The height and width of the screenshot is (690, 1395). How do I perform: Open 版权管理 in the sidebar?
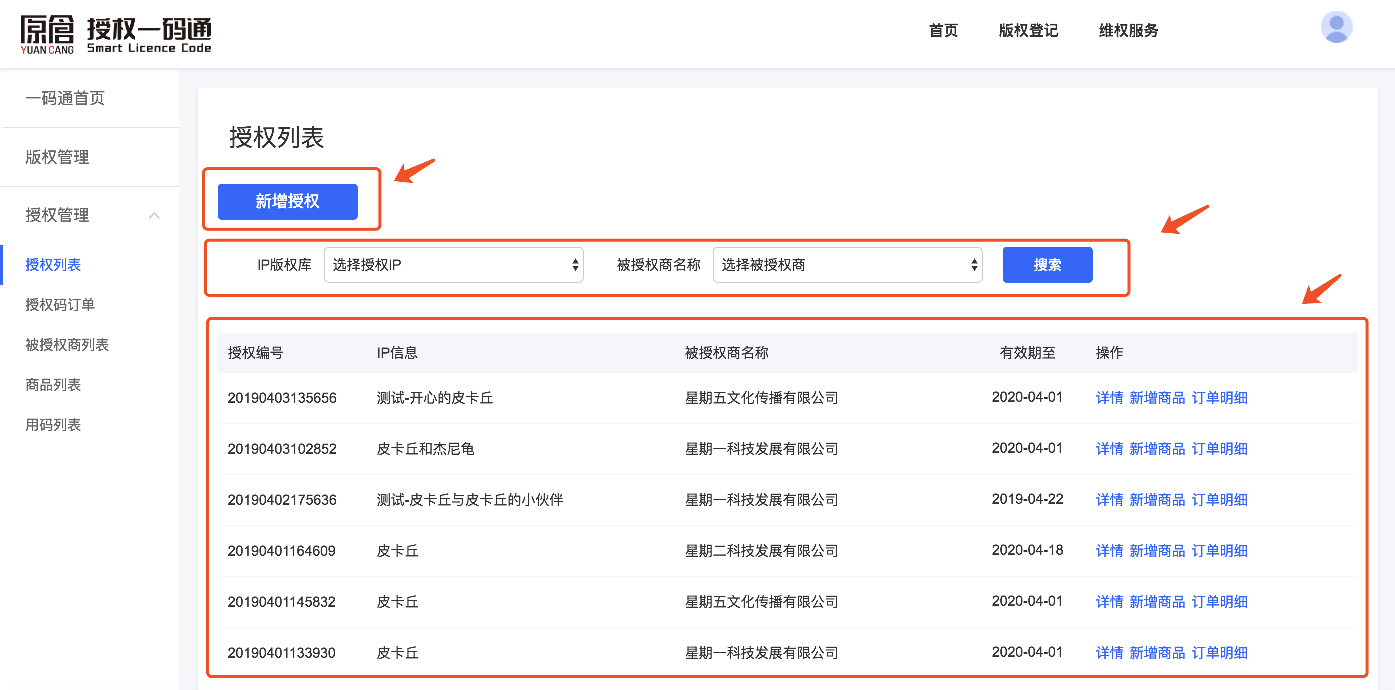57,157
